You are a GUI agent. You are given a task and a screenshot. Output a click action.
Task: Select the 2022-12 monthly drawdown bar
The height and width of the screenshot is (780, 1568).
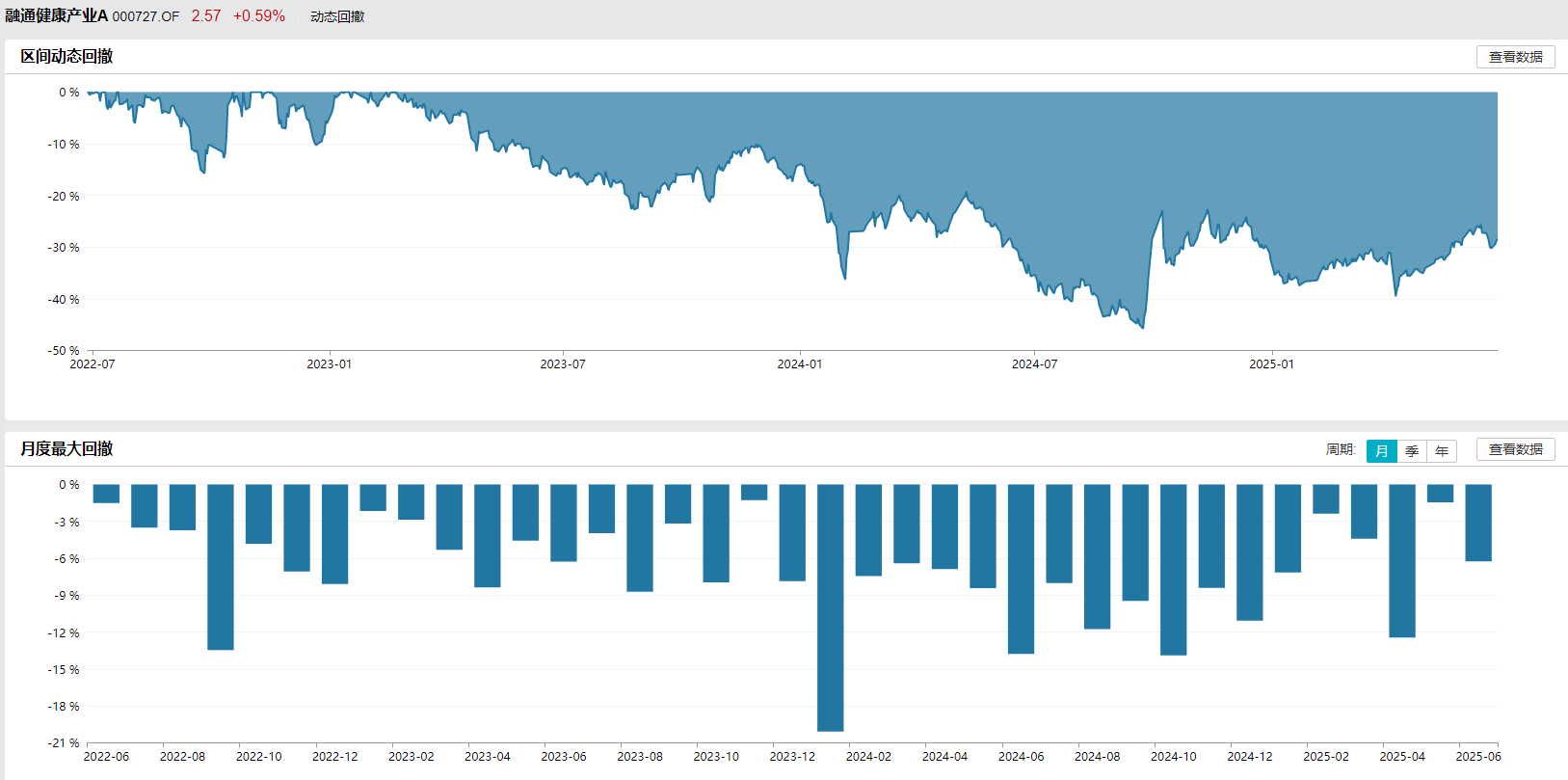pos(334,534)
